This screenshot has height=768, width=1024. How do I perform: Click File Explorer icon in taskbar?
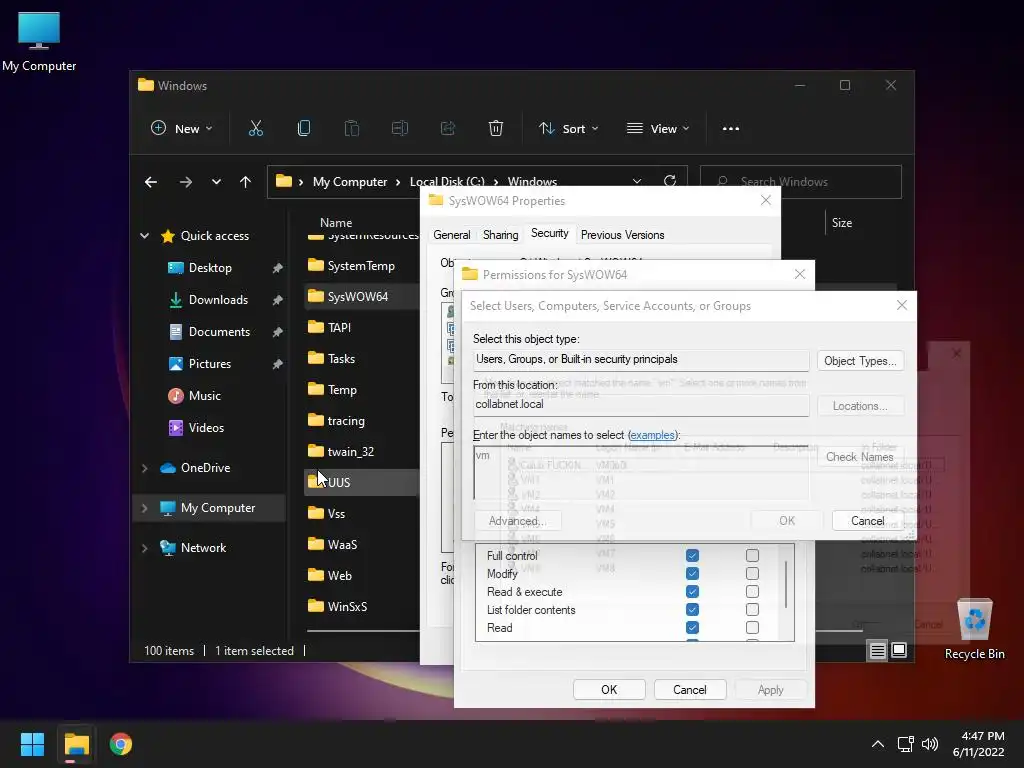[76, 744]
